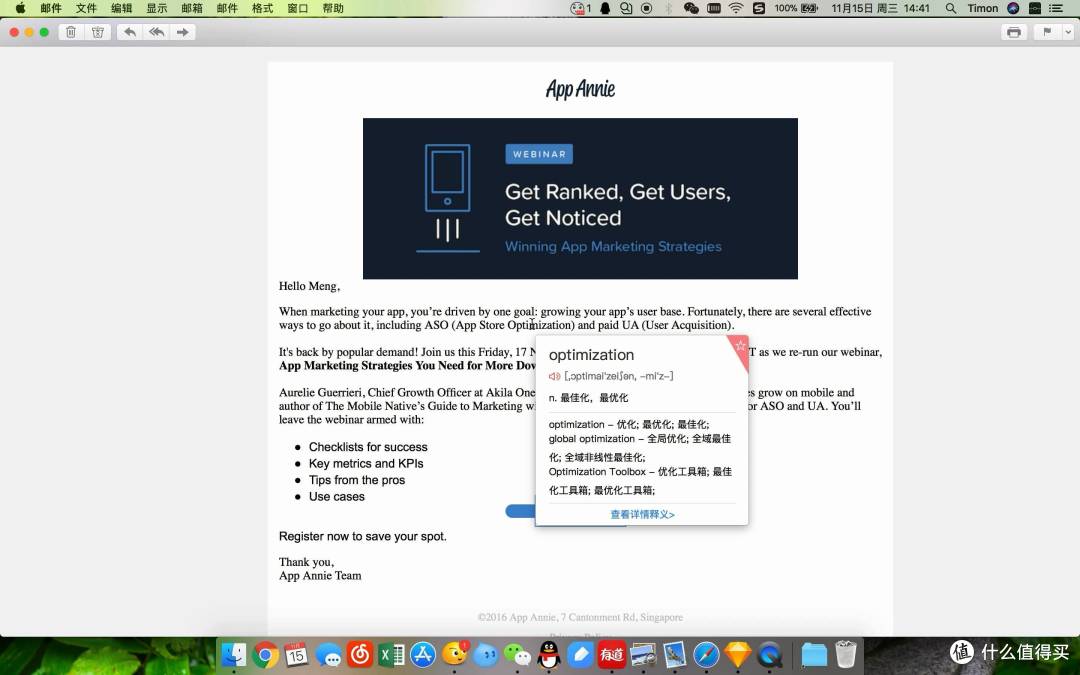Image resolution: width=1080 pixels, height=675 pixels.
Task: Open WeChat from the Dock
Action: [x=517, y=655]
